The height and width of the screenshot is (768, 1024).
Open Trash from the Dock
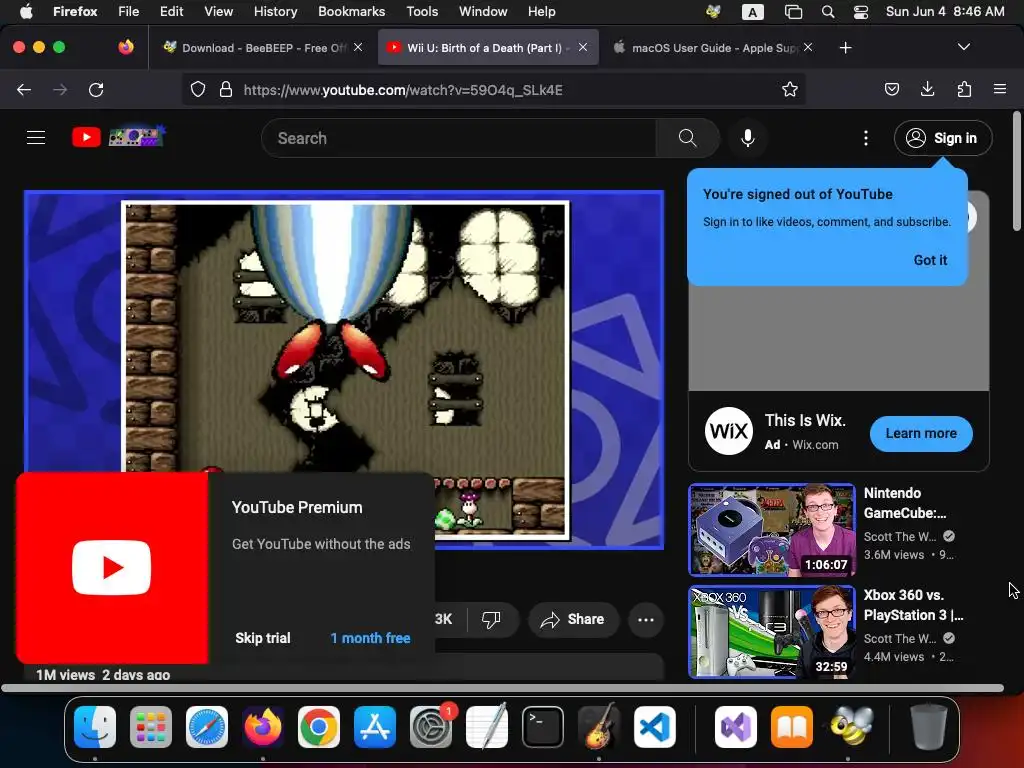coord(929,726)
